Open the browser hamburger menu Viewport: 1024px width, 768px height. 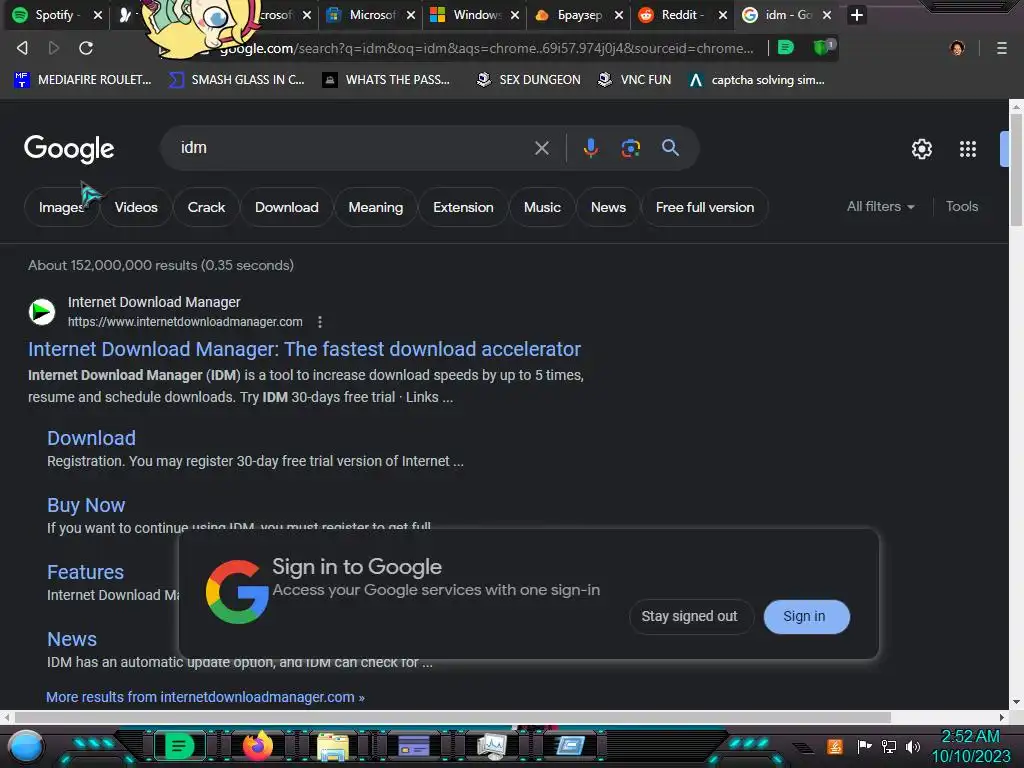(1002, 48)
